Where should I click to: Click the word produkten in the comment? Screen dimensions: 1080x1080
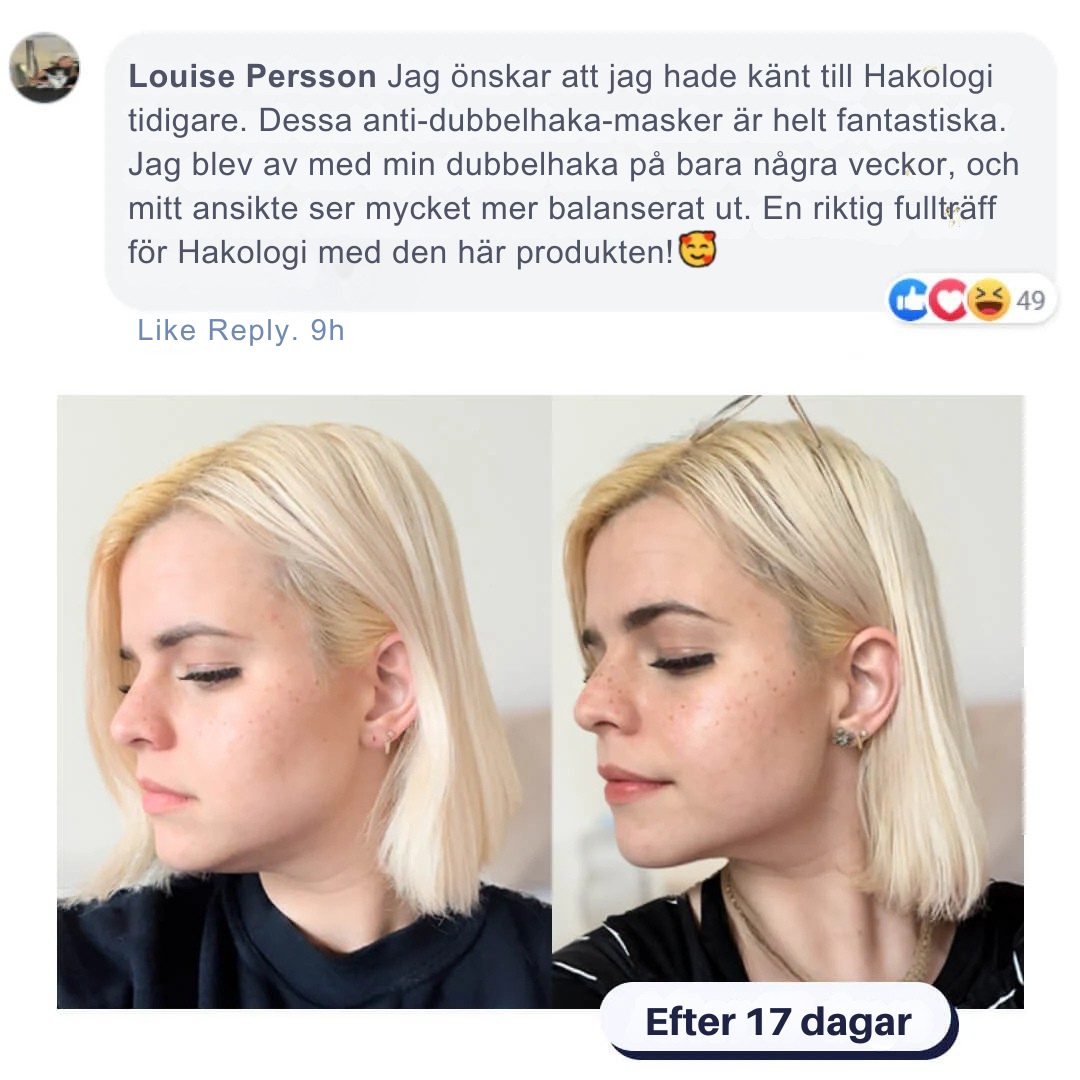click(594, 253)
